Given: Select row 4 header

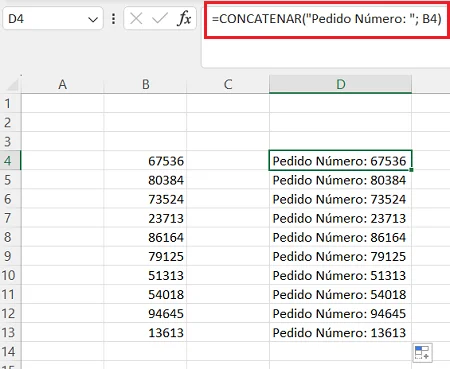Looking at the screenshot, I should [10, 161].
